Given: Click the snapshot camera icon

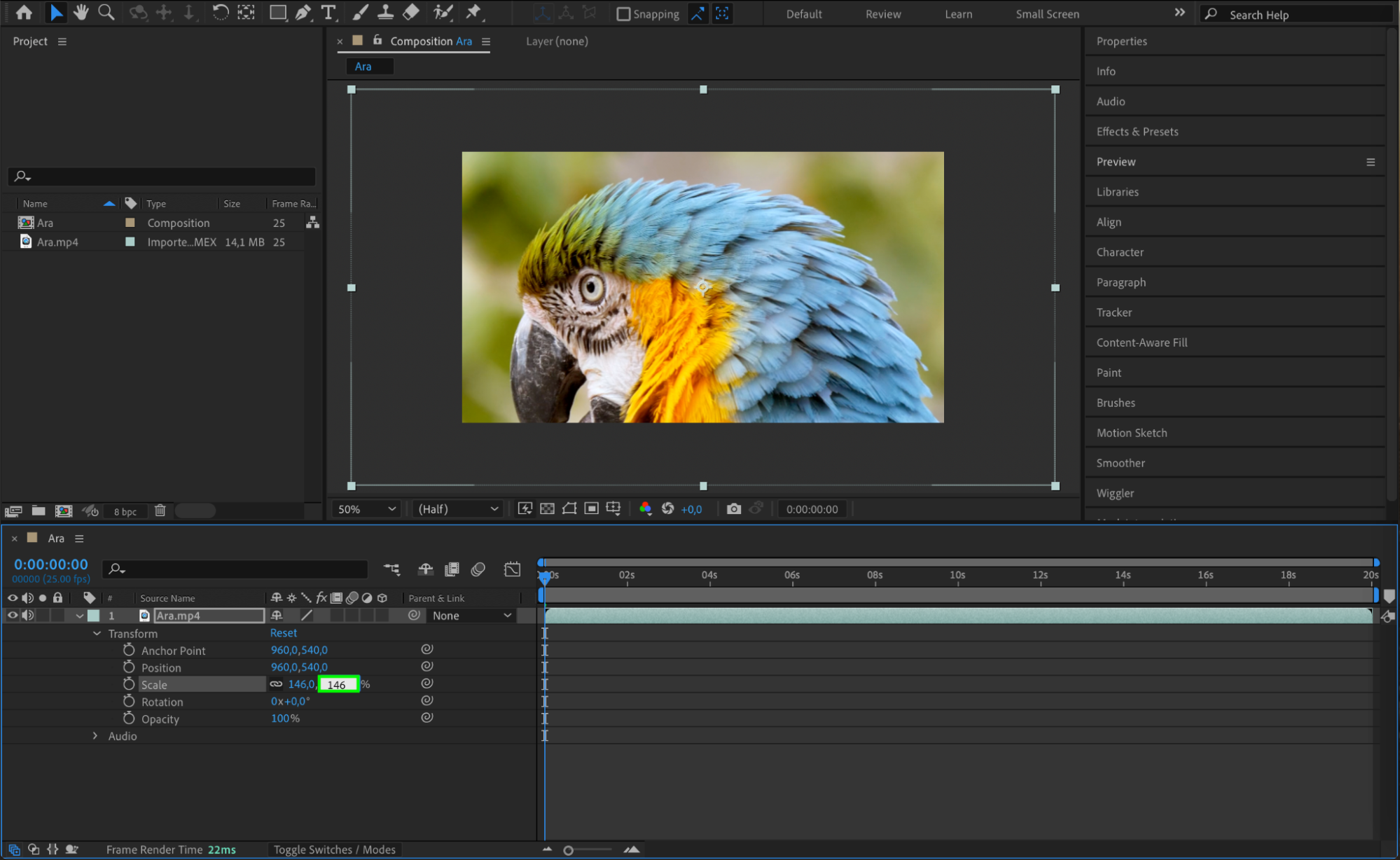Looking at the screenshot, I should (733, 509).
